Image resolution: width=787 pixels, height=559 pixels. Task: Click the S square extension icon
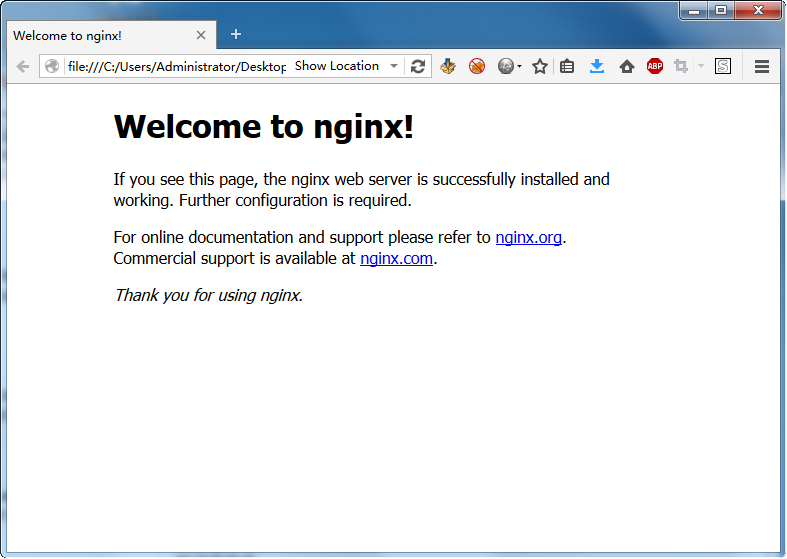pyautogui.click(x=723, y=66)
